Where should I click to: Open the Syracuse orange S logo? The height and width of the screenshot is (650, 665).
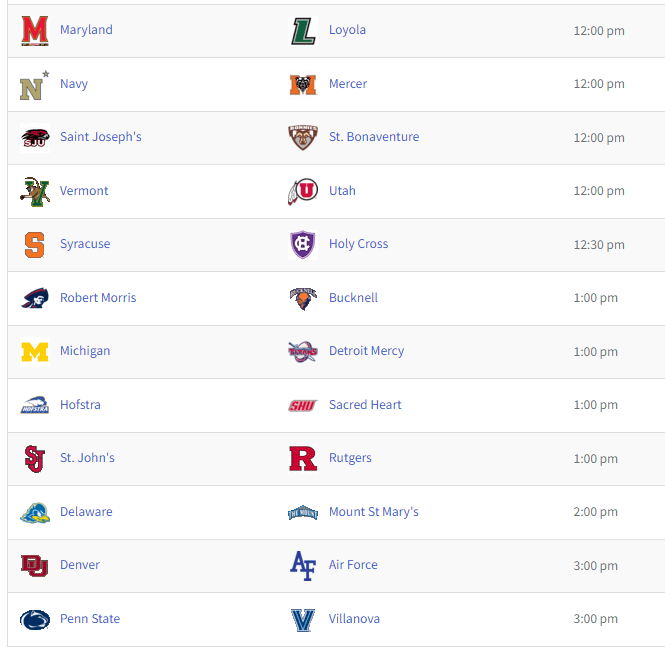[x=35, y=245]
